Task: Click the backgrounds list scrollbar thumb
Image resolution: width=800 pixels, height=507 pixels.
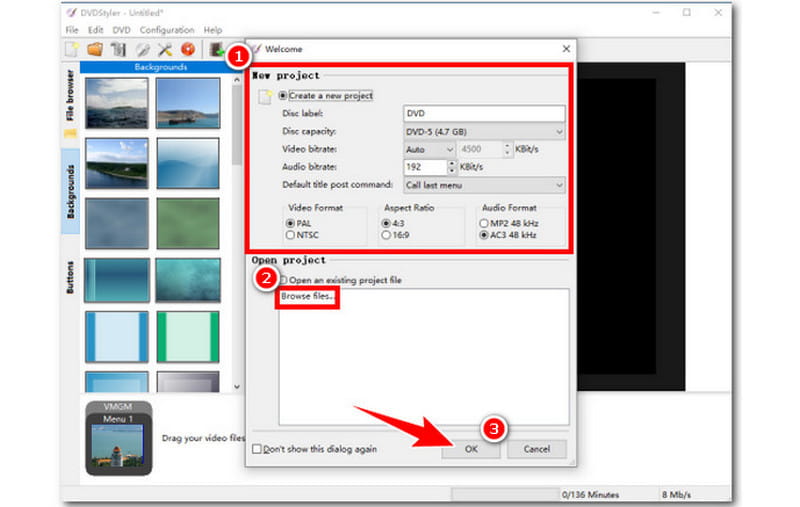Action: (237, 125)
